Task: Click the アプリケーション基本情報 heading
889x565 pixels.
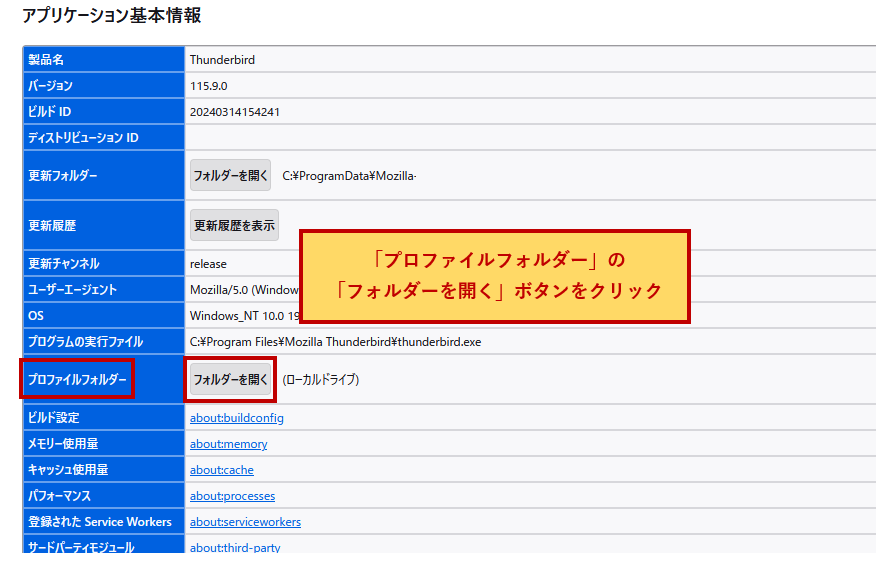Action: pyautogui.click(x=111, y=15)
